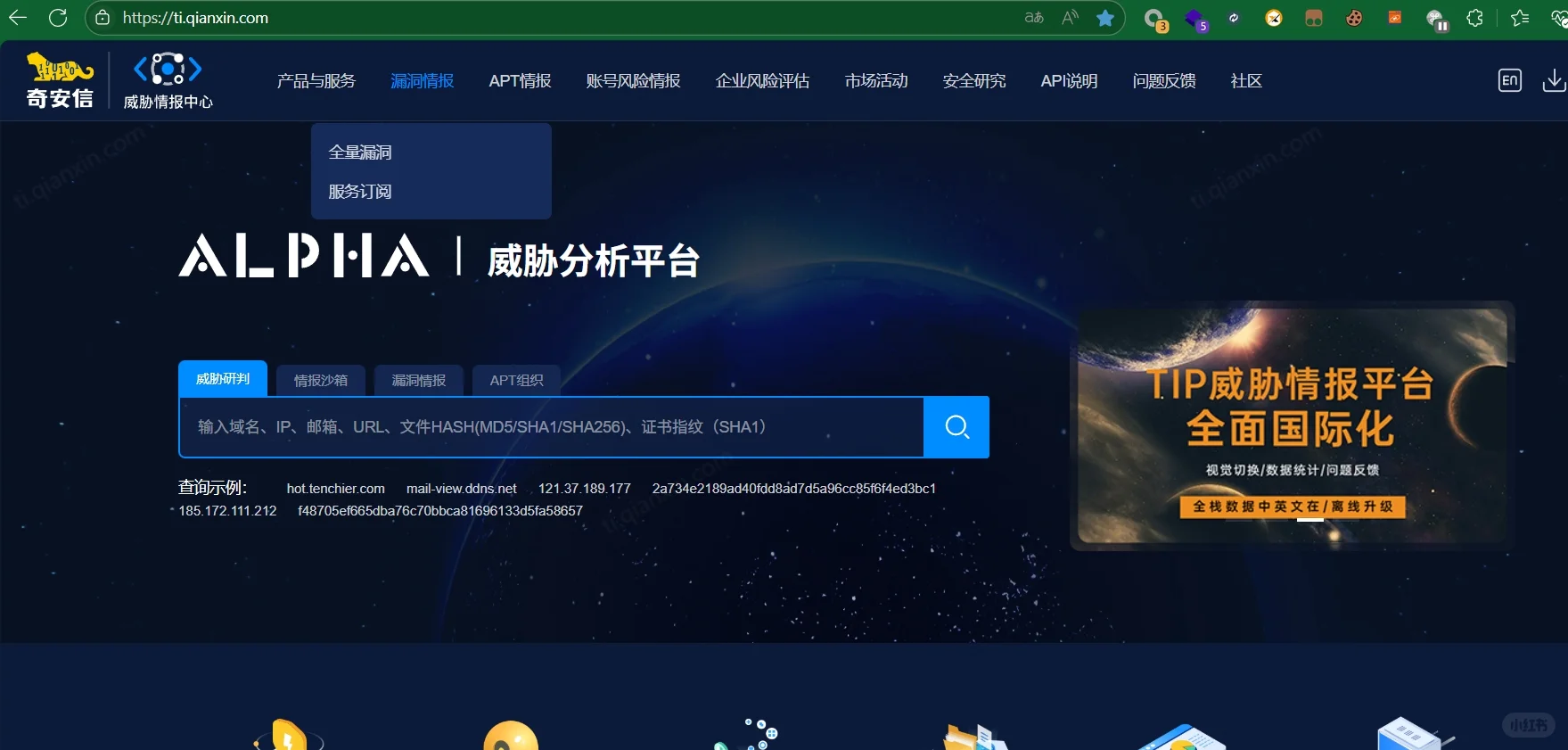This screenshot has width=1568, height=750.
Task: Click the download icon in site header
Action: pos(1554,80)
